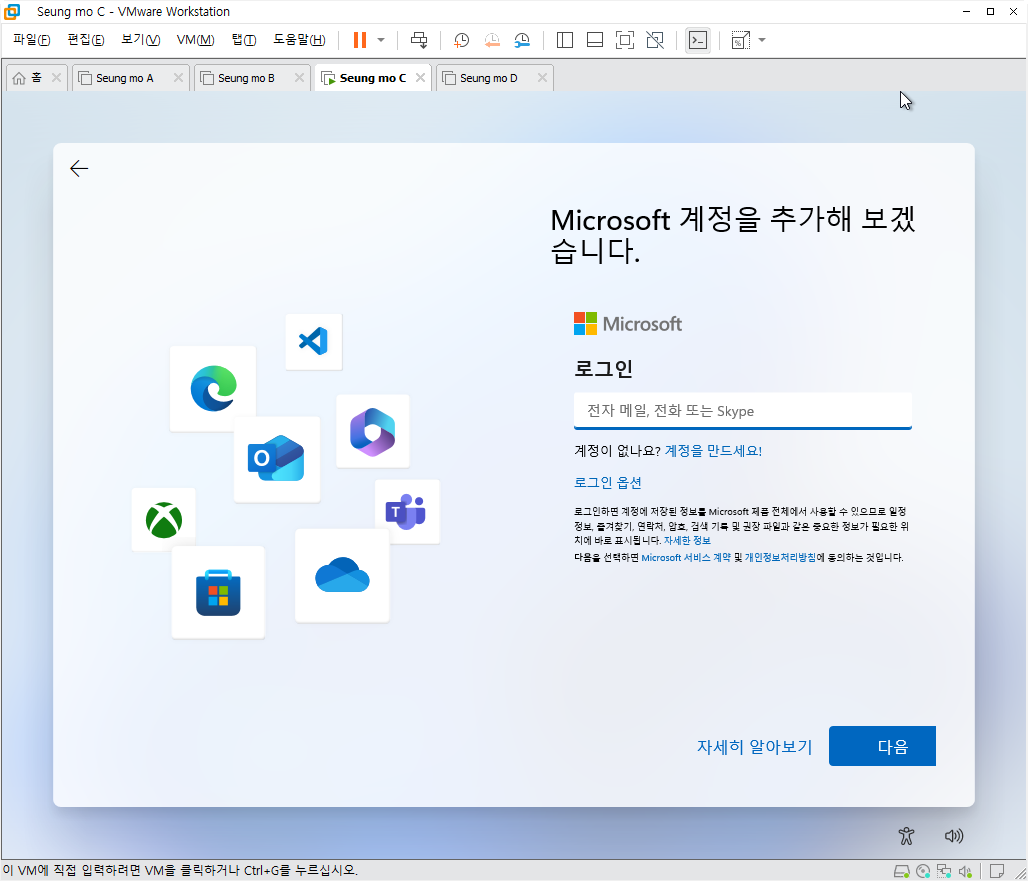Toggle the thumbnail bar view icon
Image resolution: width=1028 pixels, height=881 pixels.
595,40
